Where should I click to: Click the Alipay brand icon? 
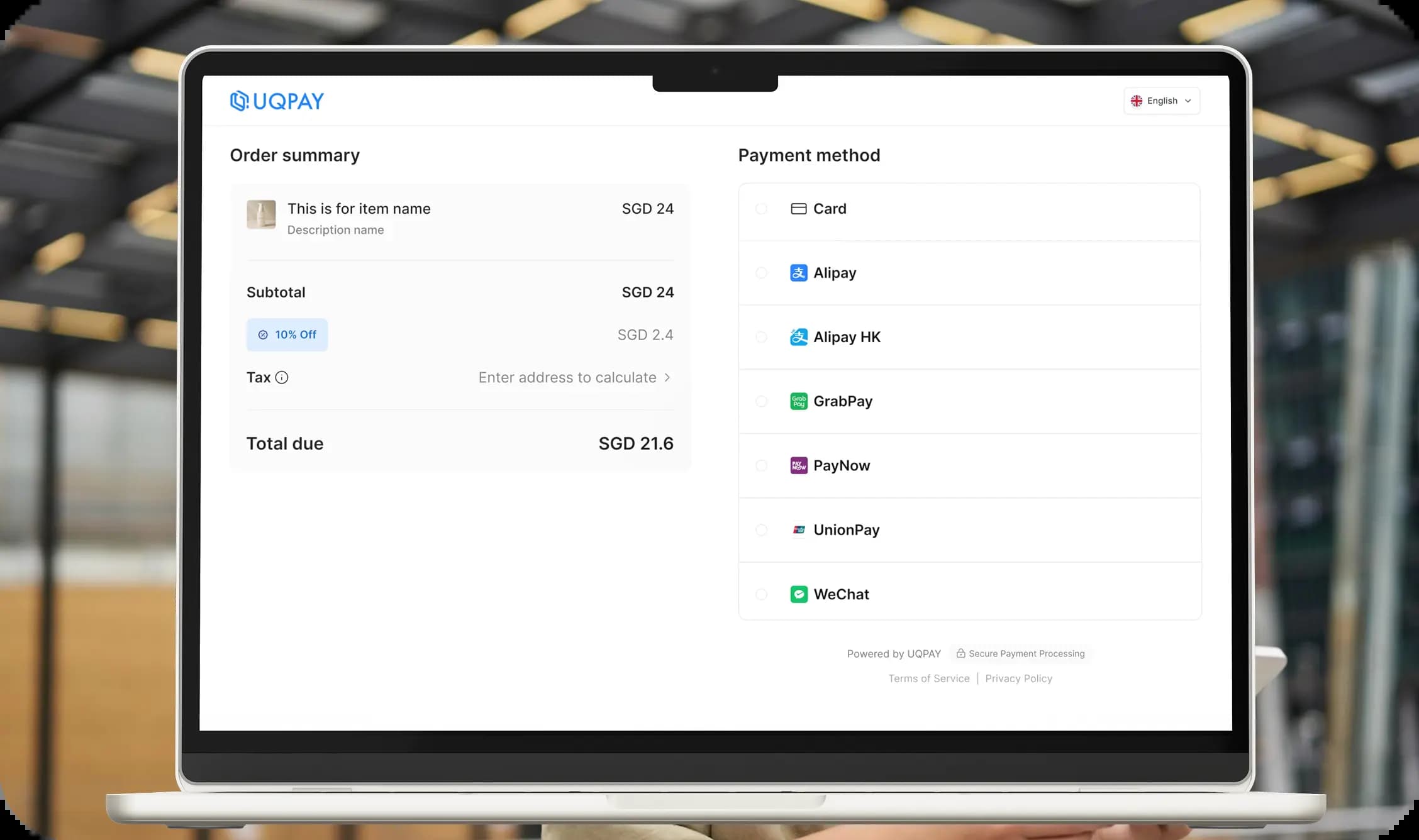(x=798, y=273)
